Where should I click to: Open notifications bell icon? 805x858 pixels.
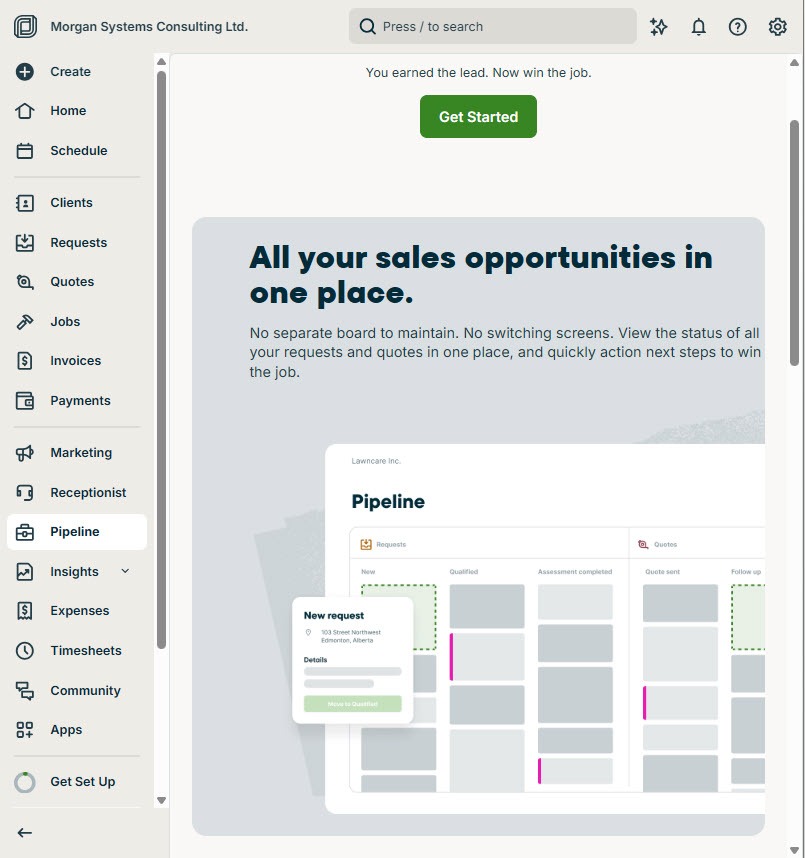pos(698,26)
